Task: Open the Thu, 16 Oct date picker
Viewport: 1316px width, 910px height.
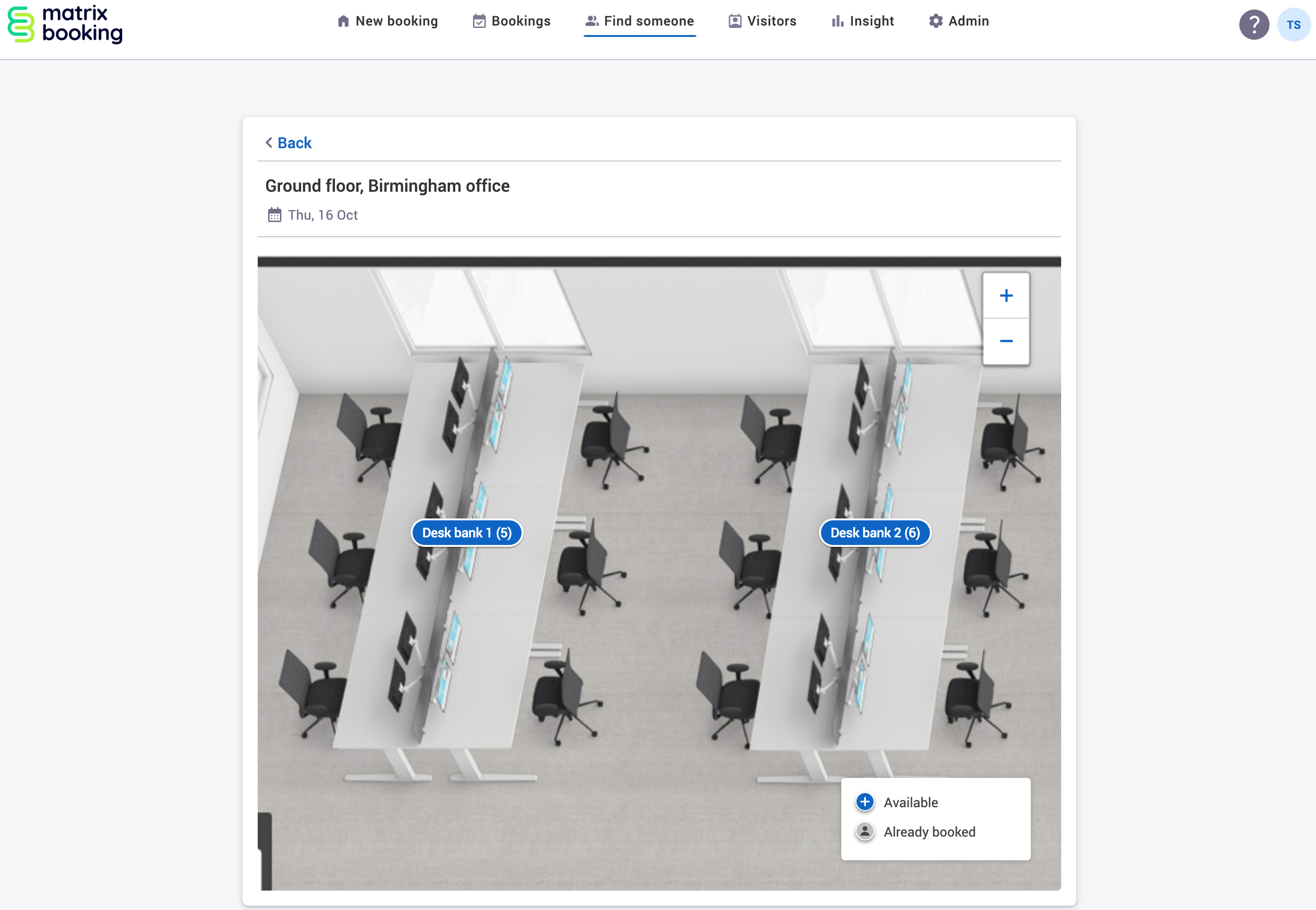Action: [x=322, y=215]
